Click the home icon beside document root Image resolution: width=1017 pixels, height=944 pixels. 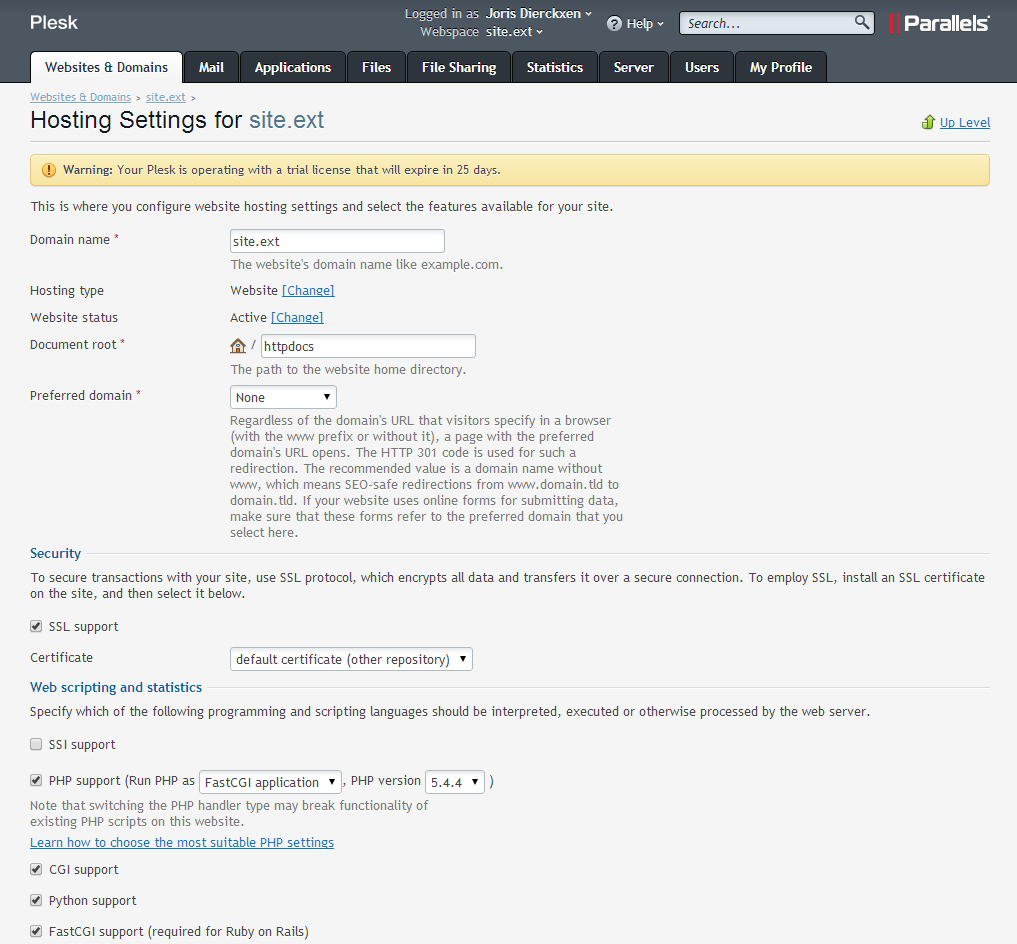(238, 346)
